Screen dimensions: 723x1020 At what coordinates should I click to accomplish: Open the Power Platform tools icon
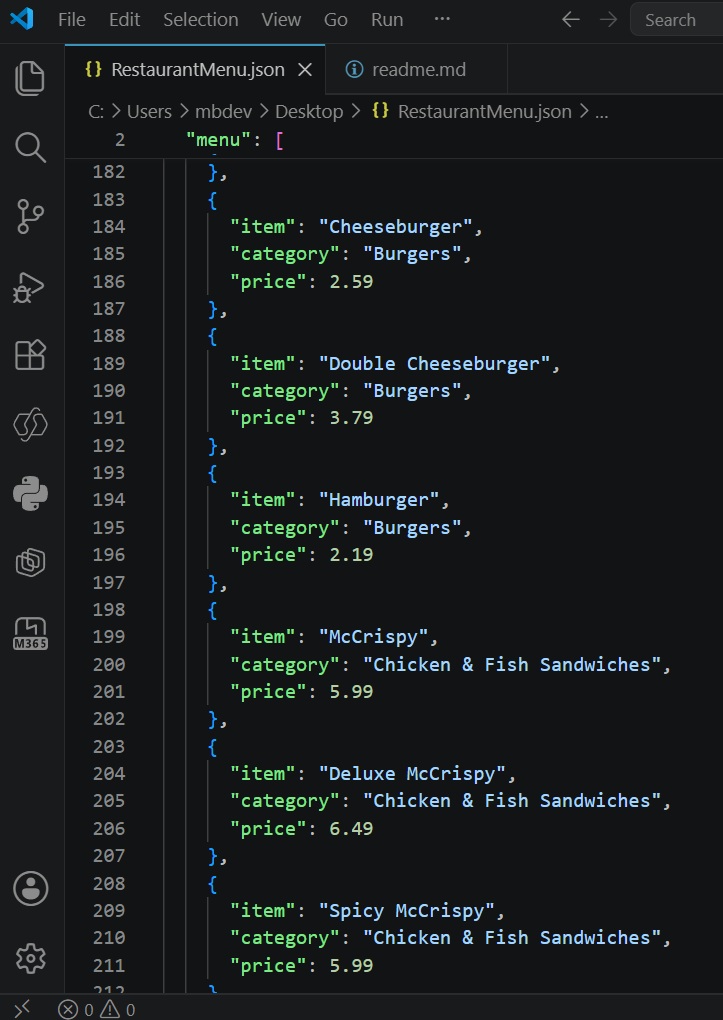coord(30,424)
